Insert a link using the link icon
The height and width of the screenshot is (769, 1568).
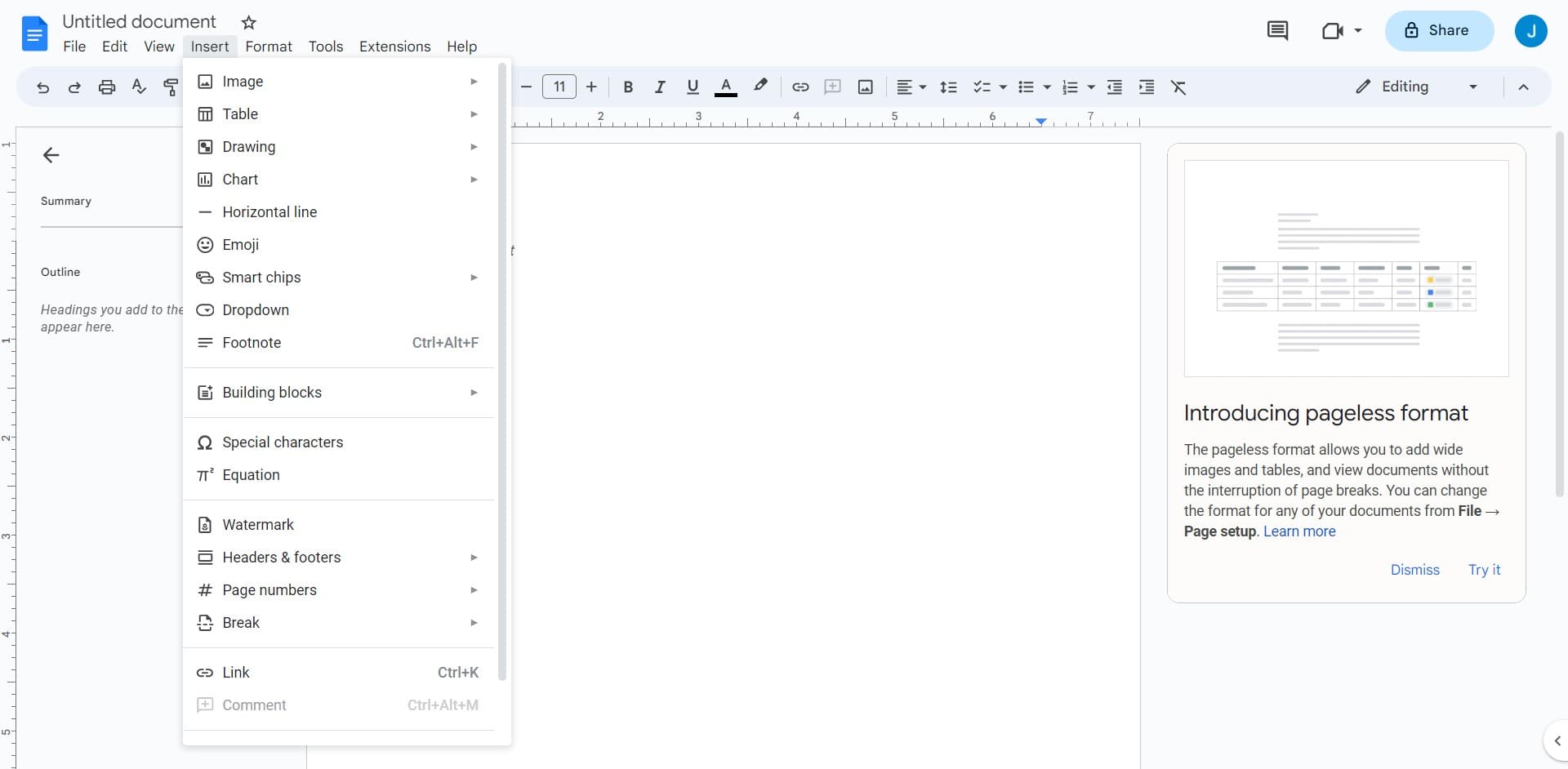click(x=800, y=87)
